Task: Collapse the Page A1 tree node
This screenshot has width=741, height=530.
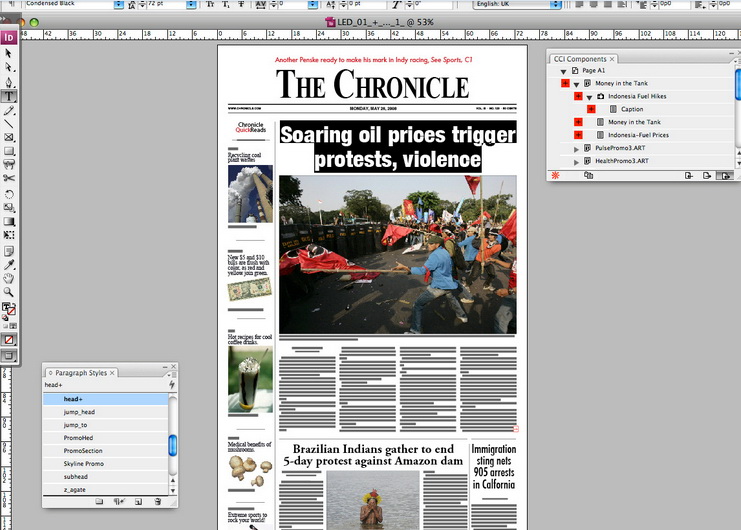Action: (x=563, y=71)
